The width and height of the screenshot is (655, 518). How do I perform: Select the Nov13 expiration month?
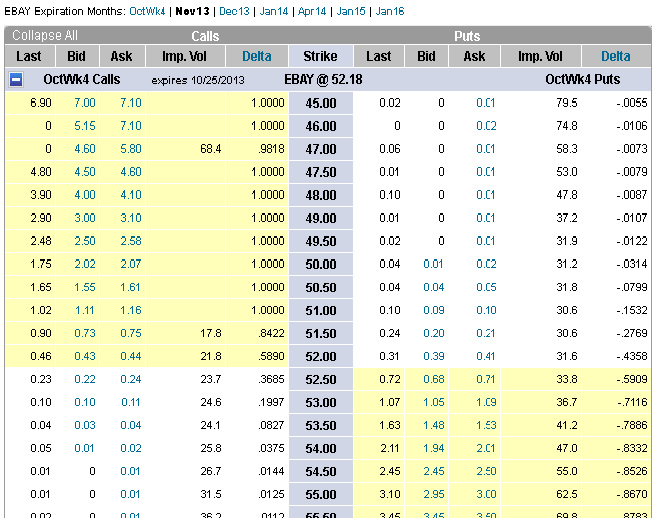coord(192,11)
